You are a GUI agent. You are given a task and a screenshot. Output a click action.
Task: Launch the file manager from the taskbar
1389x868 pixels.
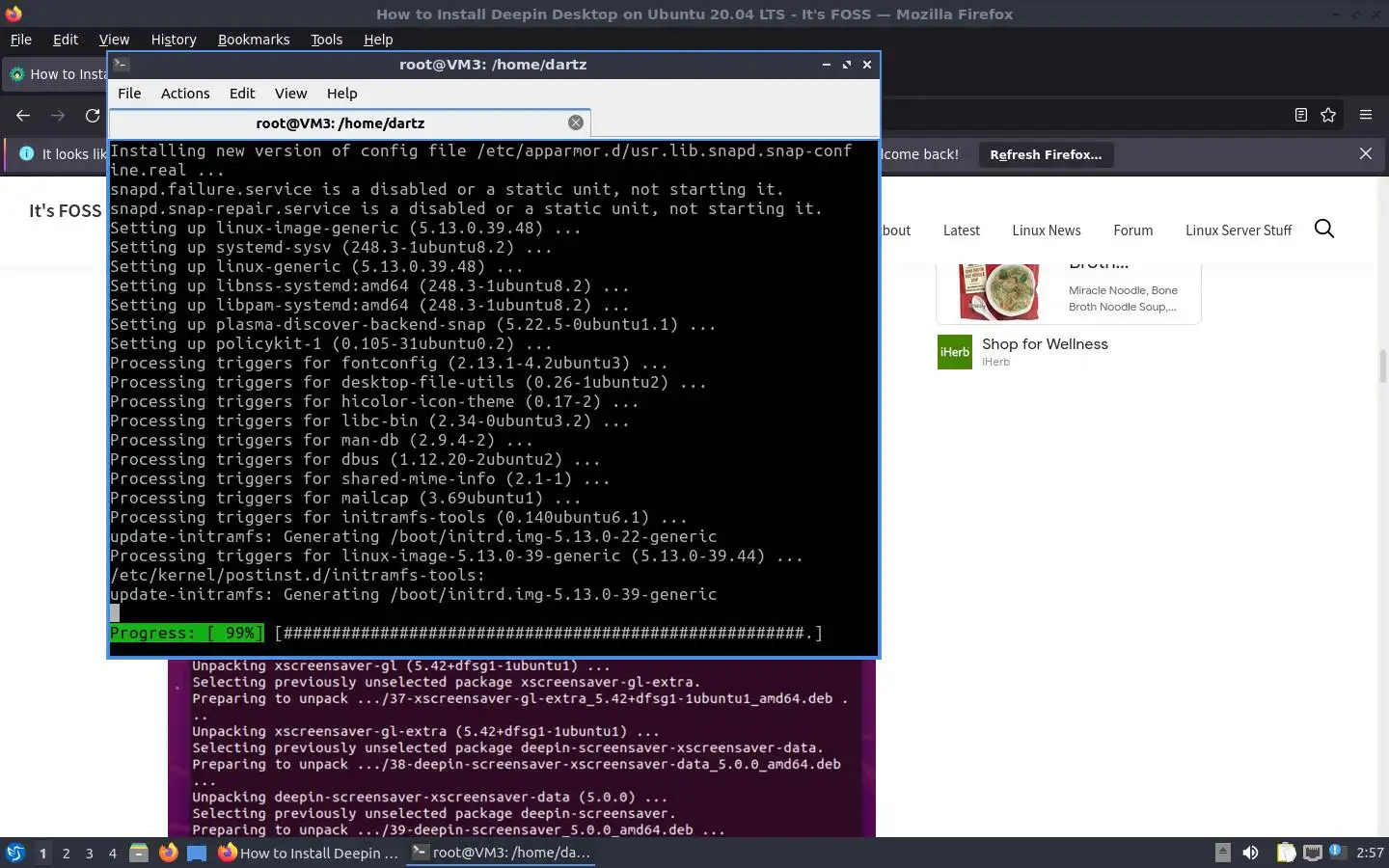click(139, 853)
